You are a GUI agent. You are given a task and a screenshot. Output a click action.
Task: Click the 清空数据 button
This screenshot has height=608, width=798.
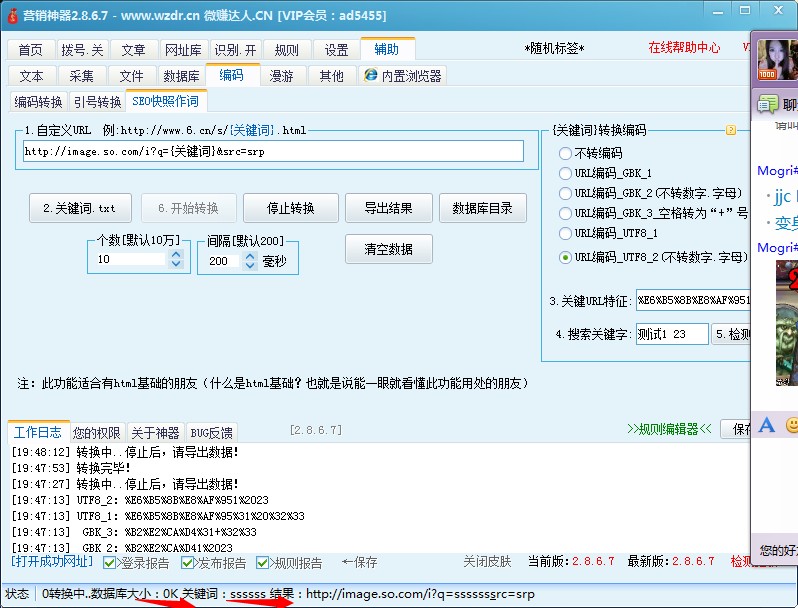[388, 249]
